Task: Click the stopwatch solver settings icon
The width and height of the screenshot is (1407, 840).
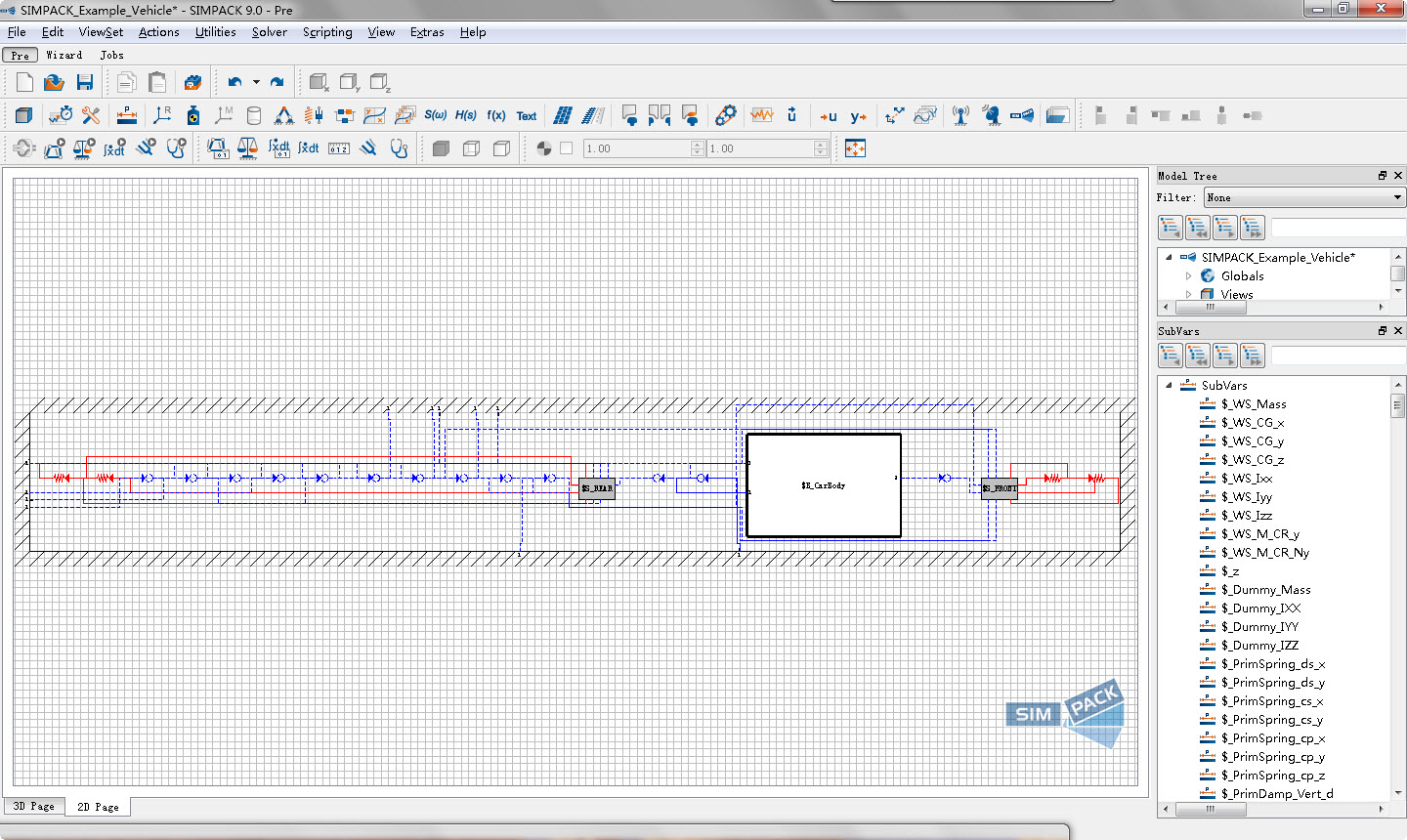Action: point(61,115)
